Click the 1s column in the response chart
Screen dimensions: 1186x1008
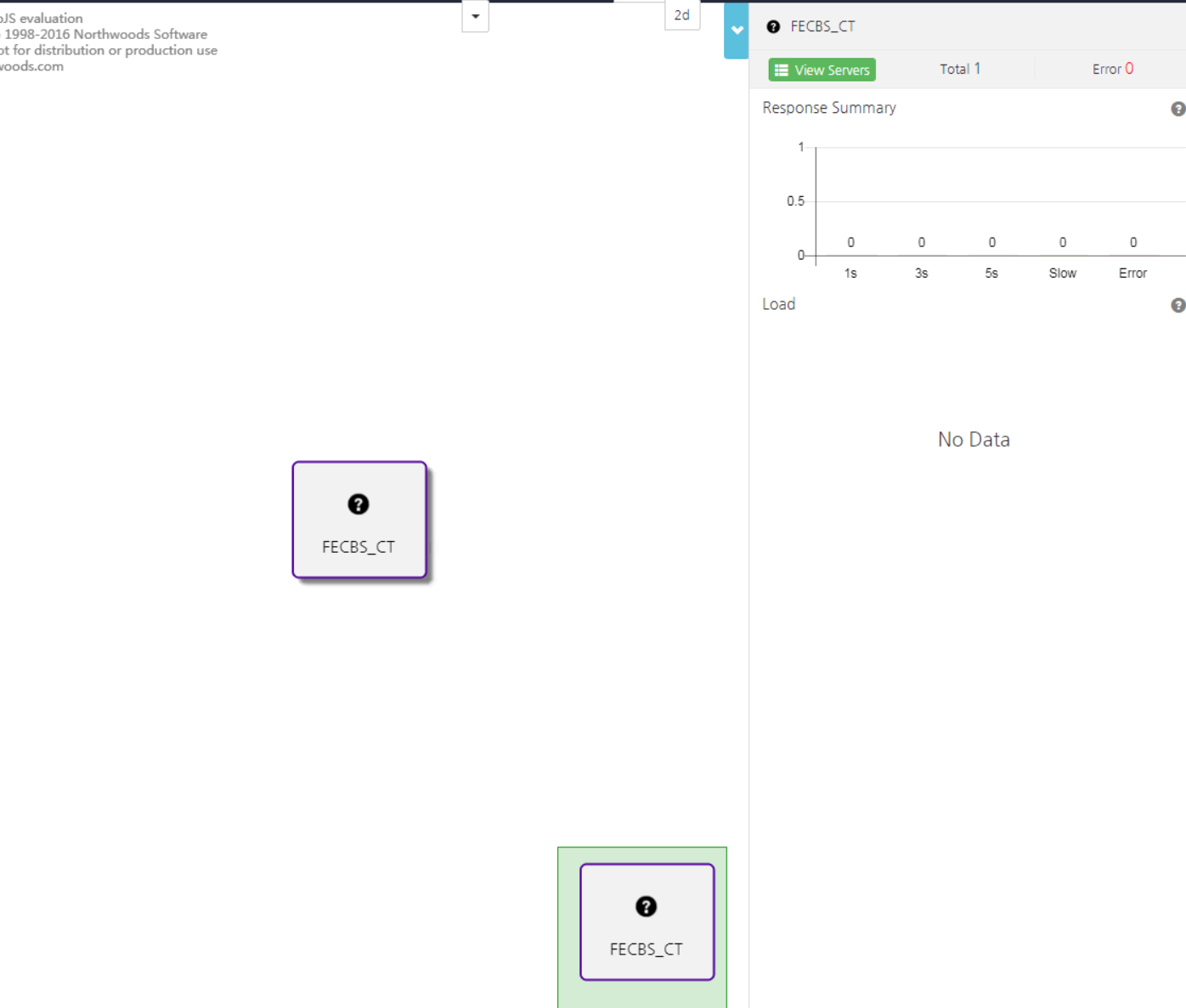[x=850, y=273]
